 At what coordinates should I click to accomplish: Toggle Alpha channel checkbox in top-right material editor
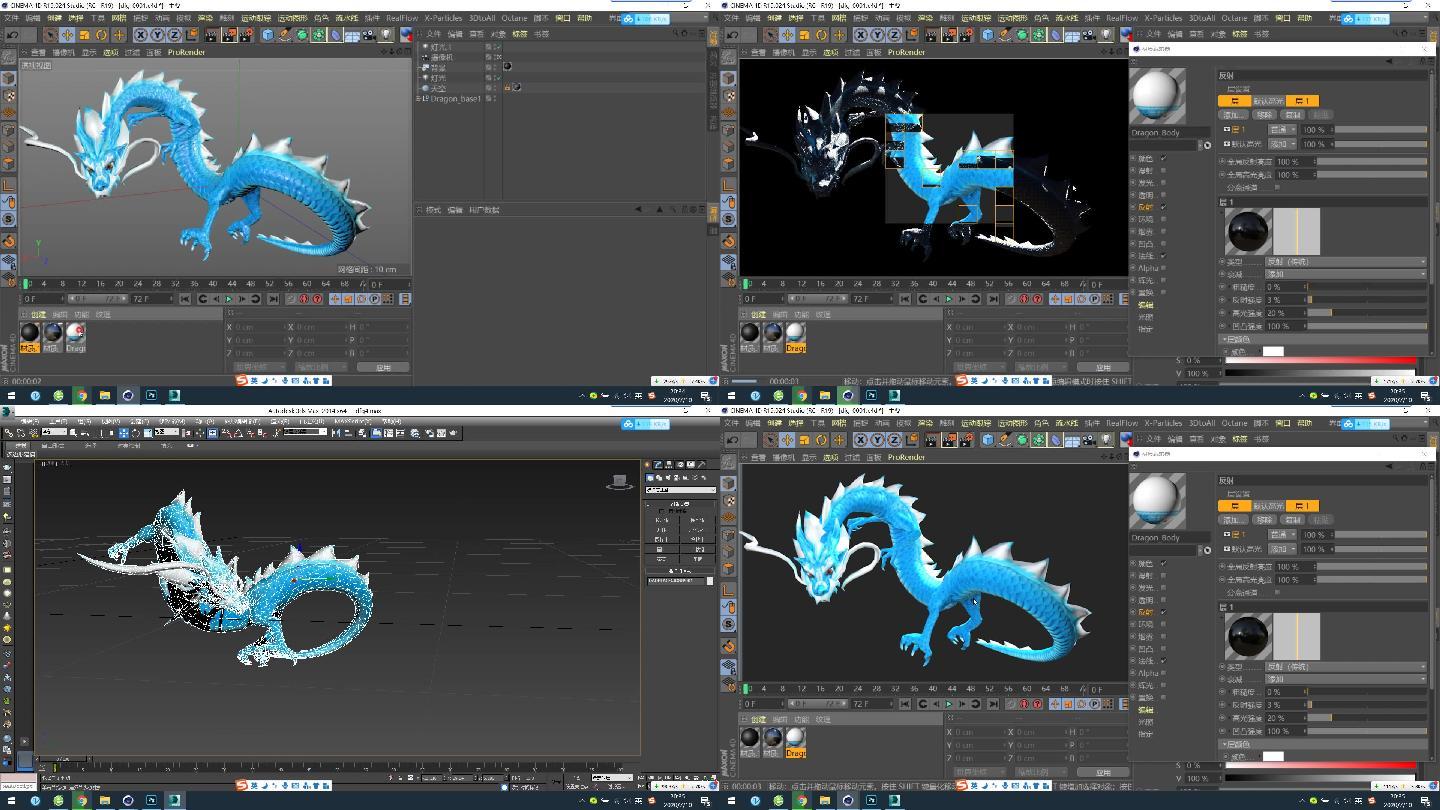1163,268
